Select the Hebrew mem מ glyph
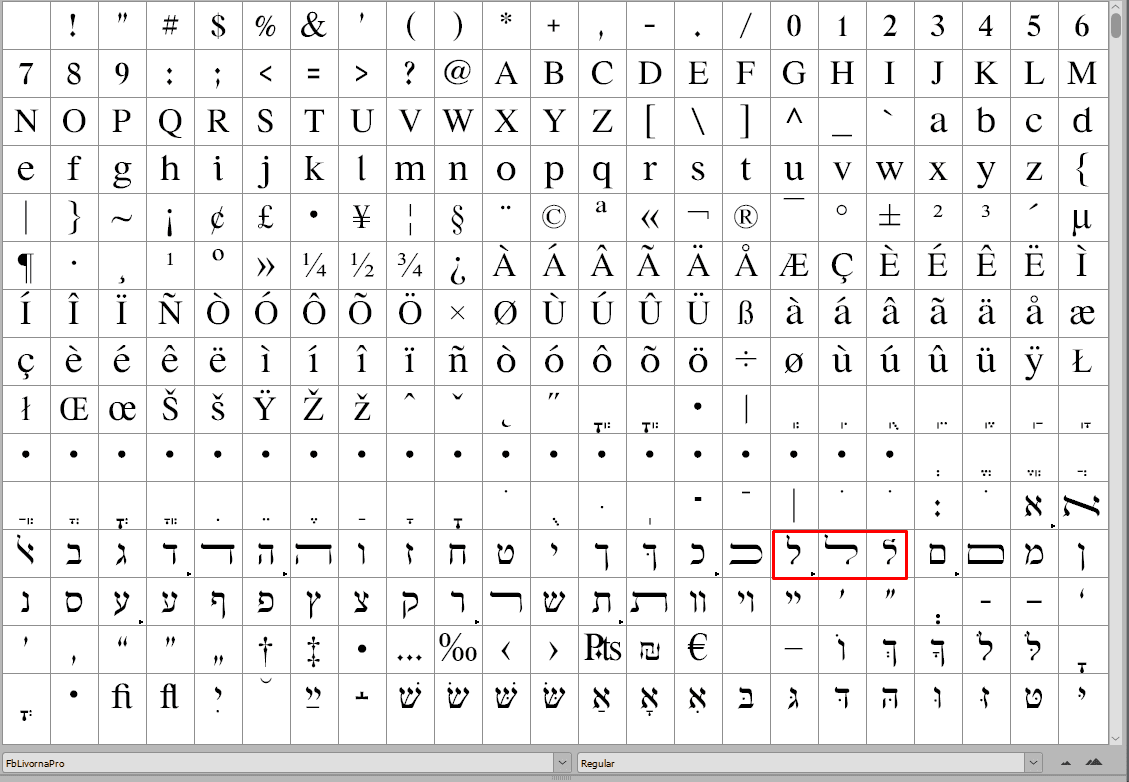This screenshot has height=782, width=1129. (x=1034, y=554)
